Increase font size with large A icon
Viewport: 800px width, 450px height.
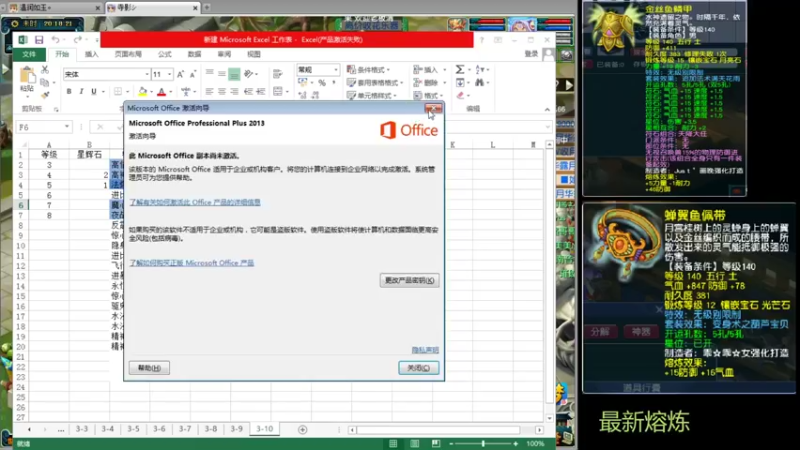(181, 74)
